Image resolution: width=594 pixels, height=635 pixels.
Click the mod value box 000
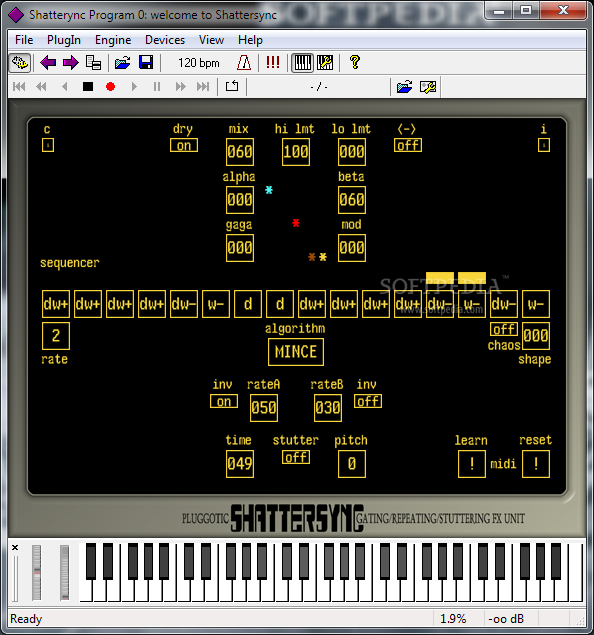(352, 248)
